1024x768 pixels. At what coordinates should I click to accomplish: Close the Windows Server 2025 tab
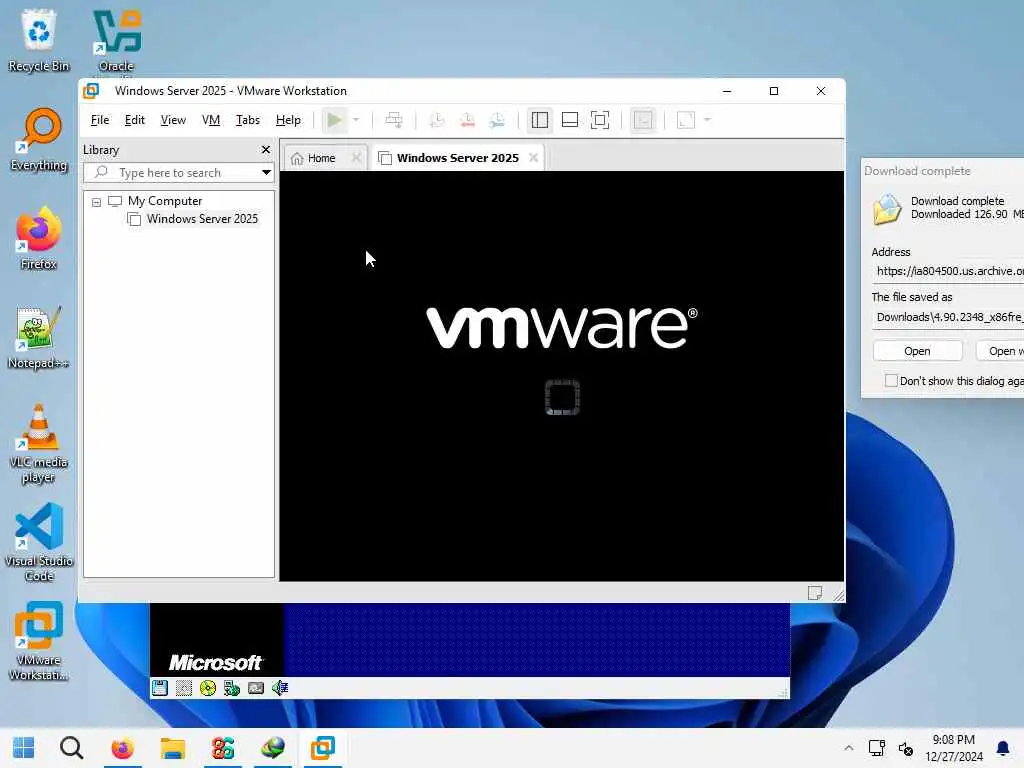[534, 157]
